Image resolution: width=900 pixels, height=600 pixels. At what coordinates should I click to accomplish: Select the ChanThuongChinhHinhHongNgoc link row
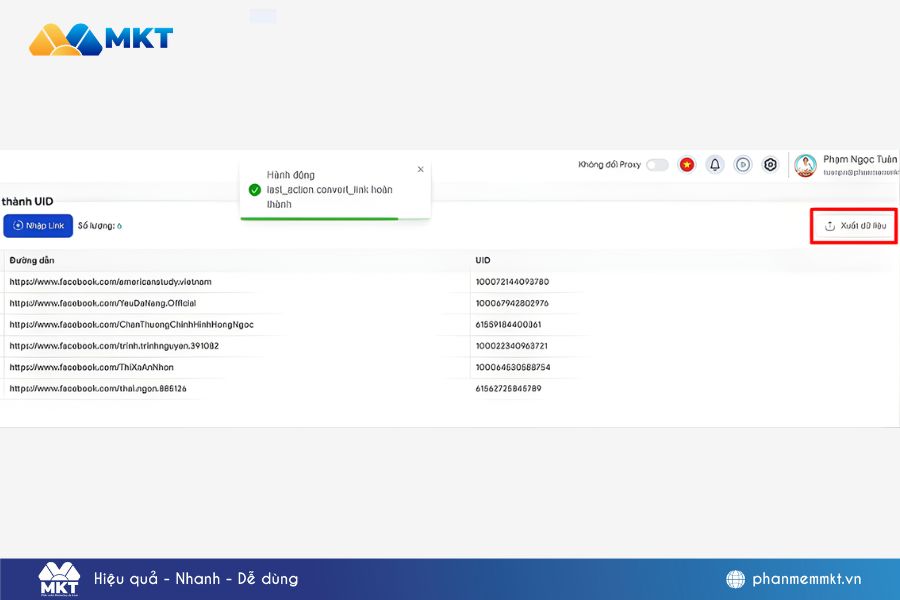[131, 324]
